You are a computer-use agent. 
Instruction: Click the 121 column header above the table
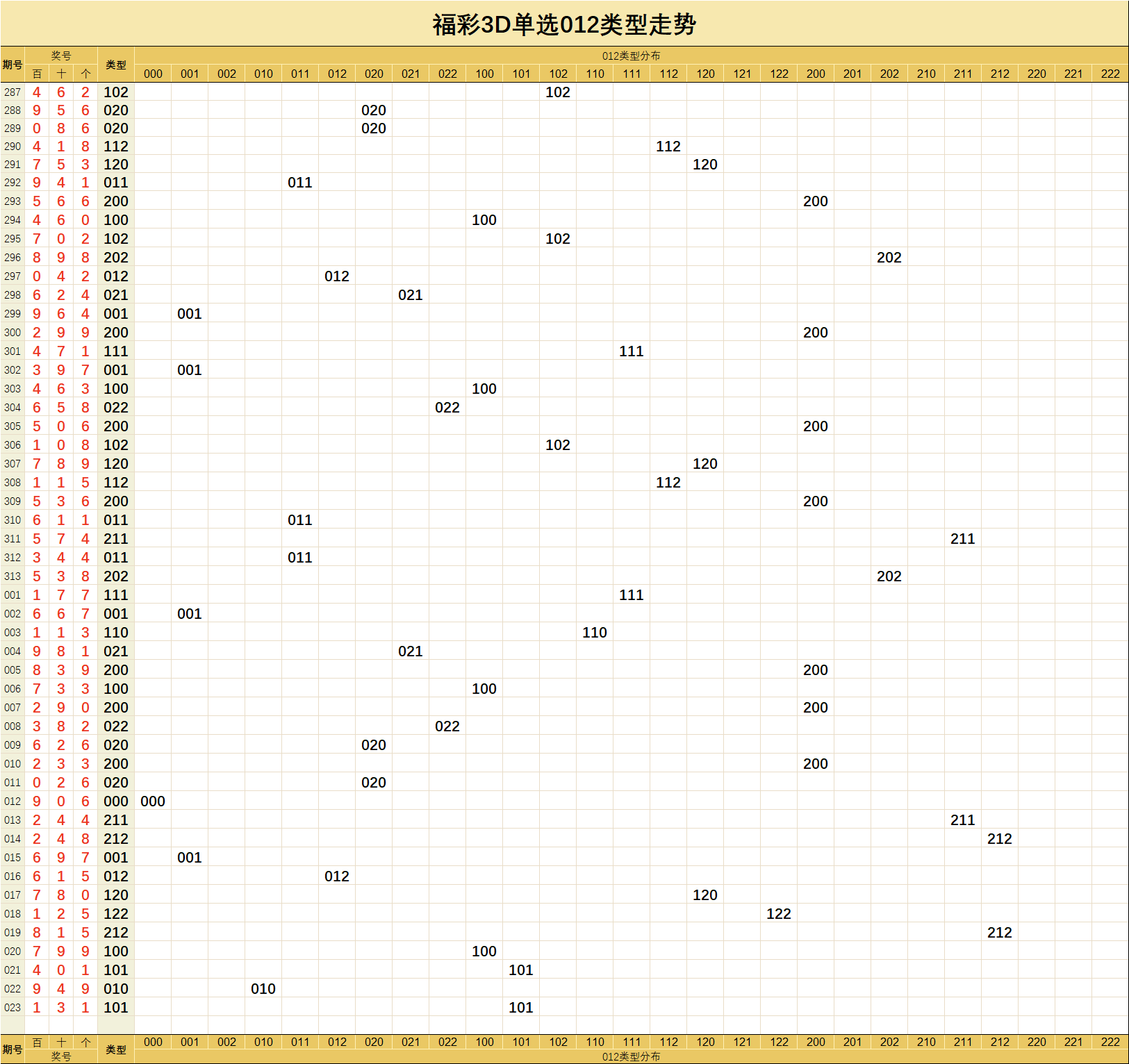click(x=742, y=74)
